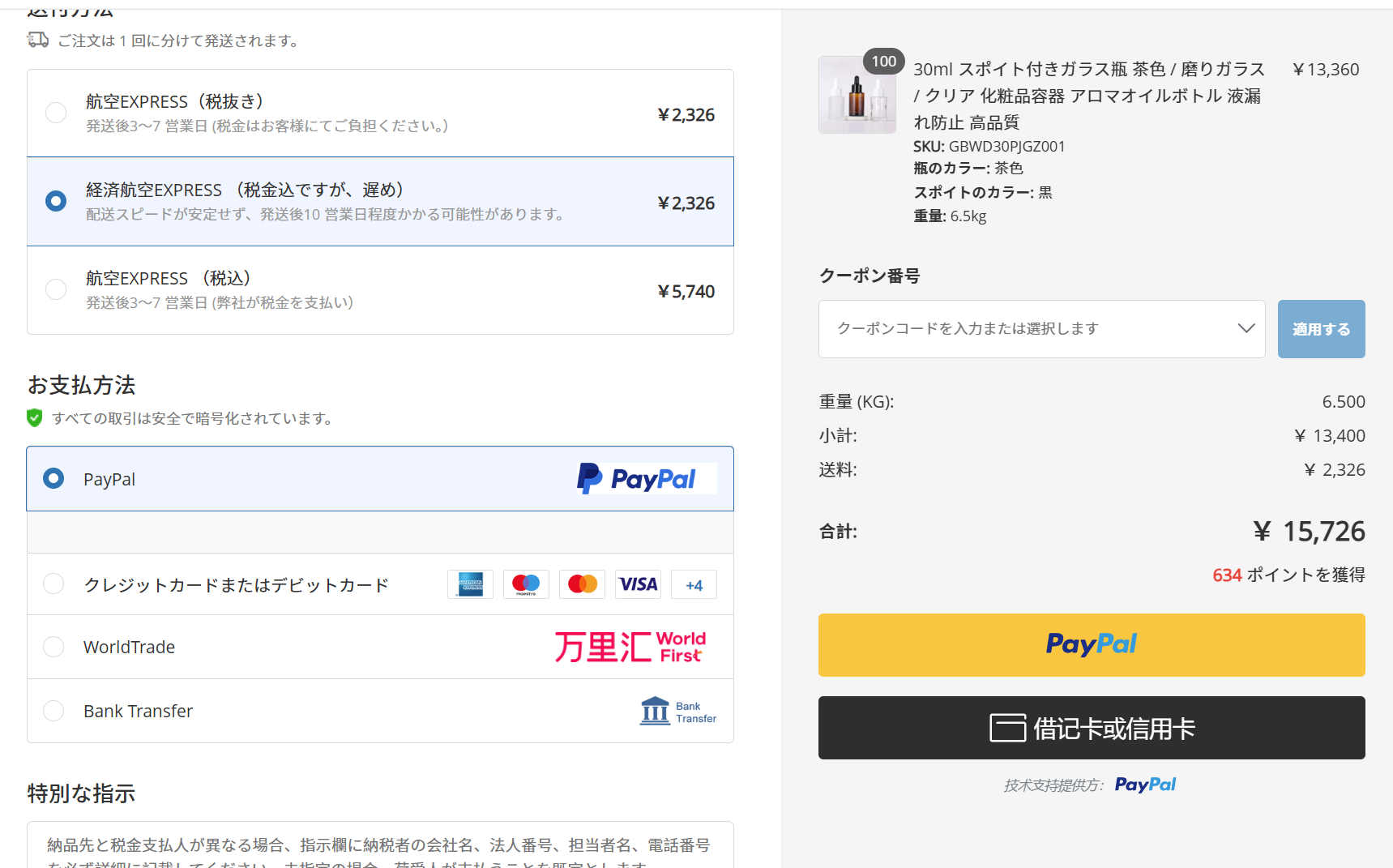1393x868 pixels.
Task: Click the VISA card icon
Action: 638,584
